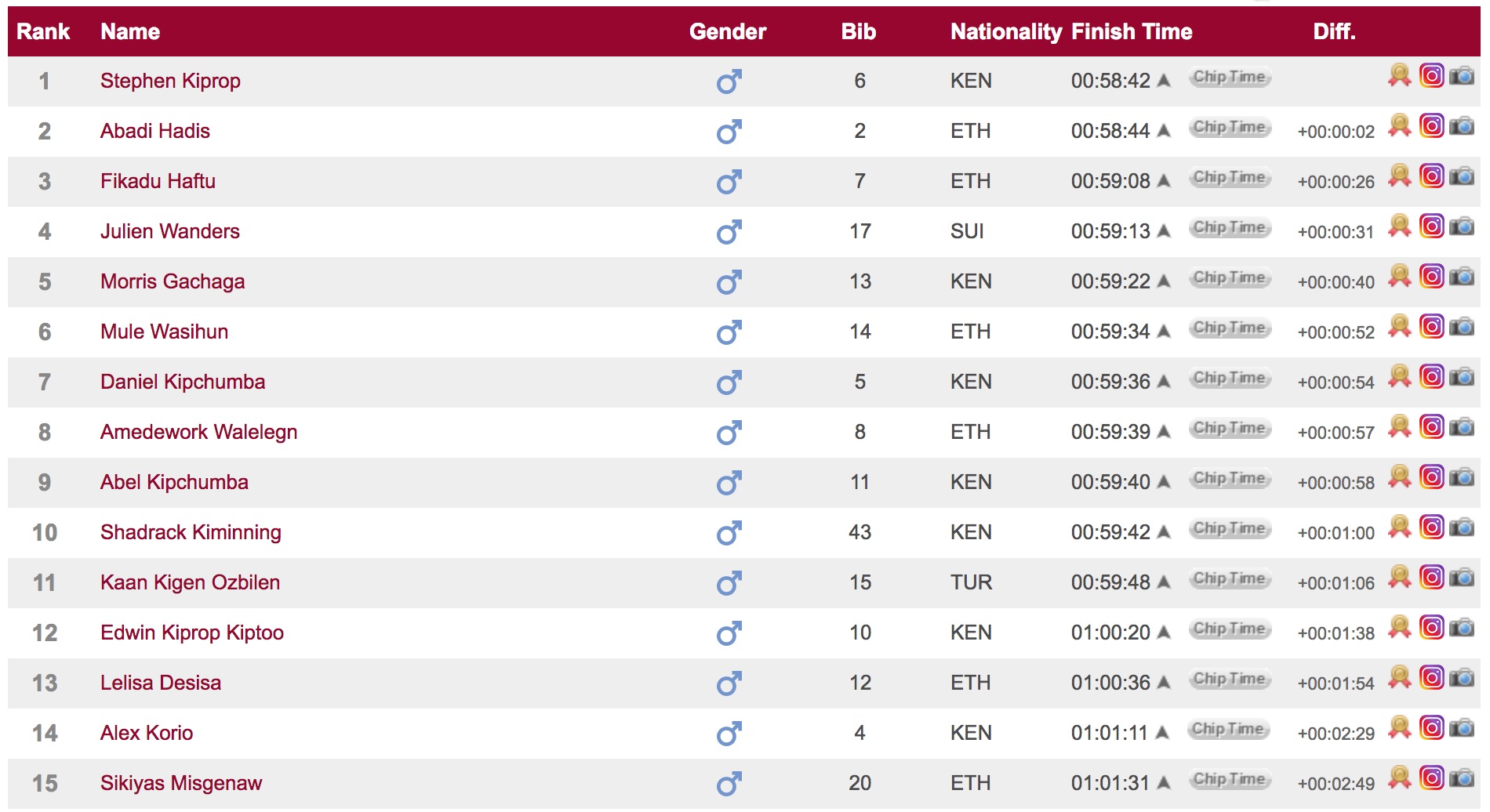Toggle Chip Time badge for Lelisa Desisa
The height and width of the screenshot is (812, 1490).
pos(1229,680)
